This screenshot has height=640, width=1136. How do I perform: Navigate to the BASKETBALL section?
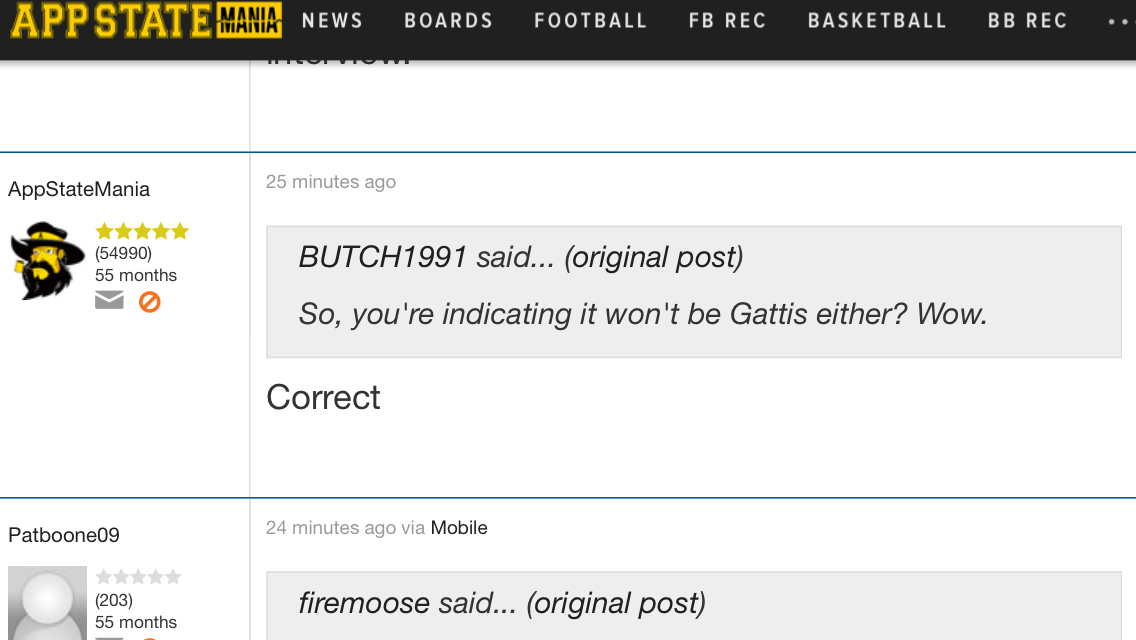click(x=876, y=21)
